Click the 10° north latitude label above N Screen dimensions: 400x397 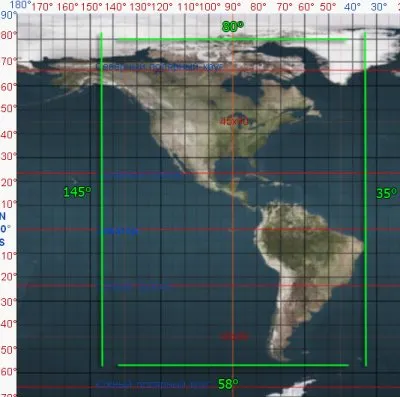9,204
